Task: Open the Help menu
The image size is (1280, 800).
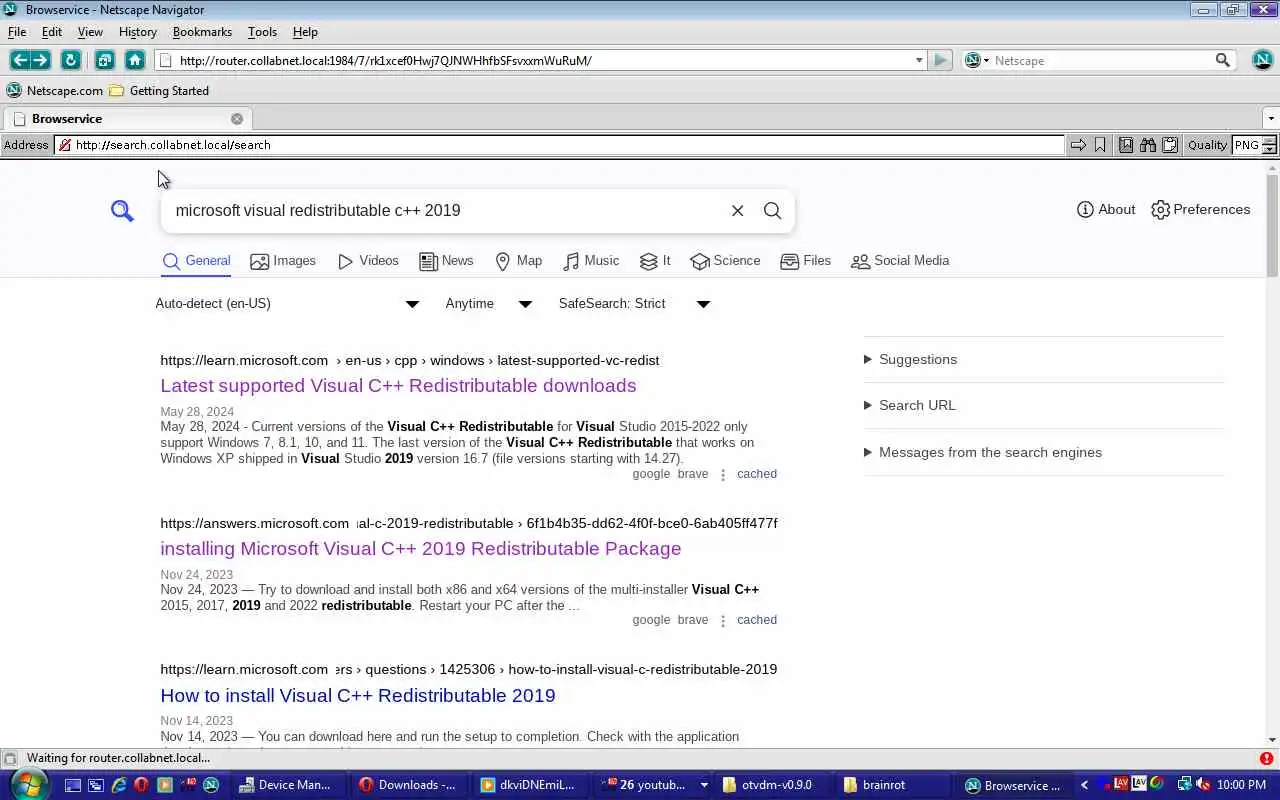Action: pyautogui.click(x=305, y=32)
